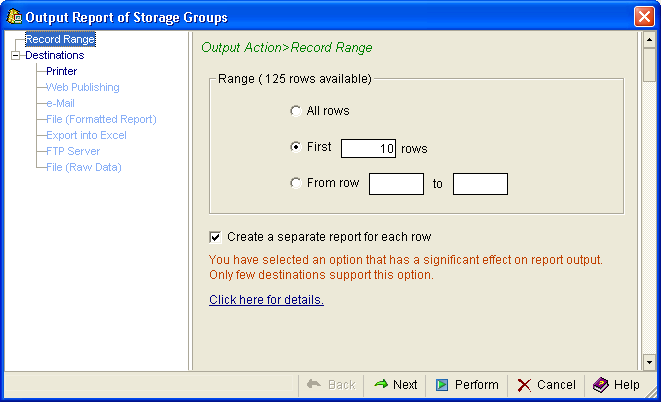The height and width of the screenshot is (402, 661).
Task: Click the First rows count field
Action: coord(368,148)
